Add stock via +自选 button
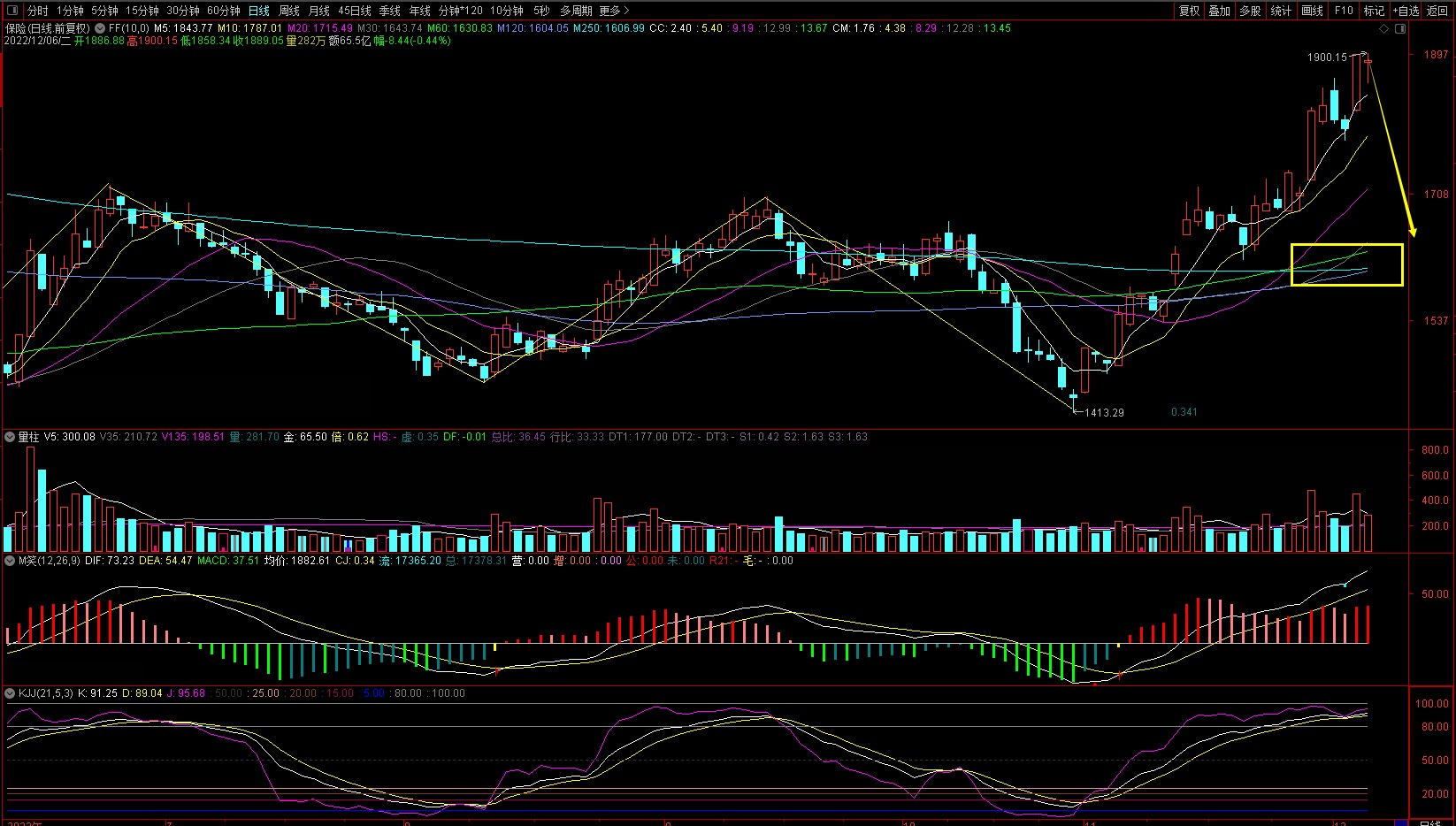The height and width of the screenshot is (826, 1456). [x=1406, y=11]
